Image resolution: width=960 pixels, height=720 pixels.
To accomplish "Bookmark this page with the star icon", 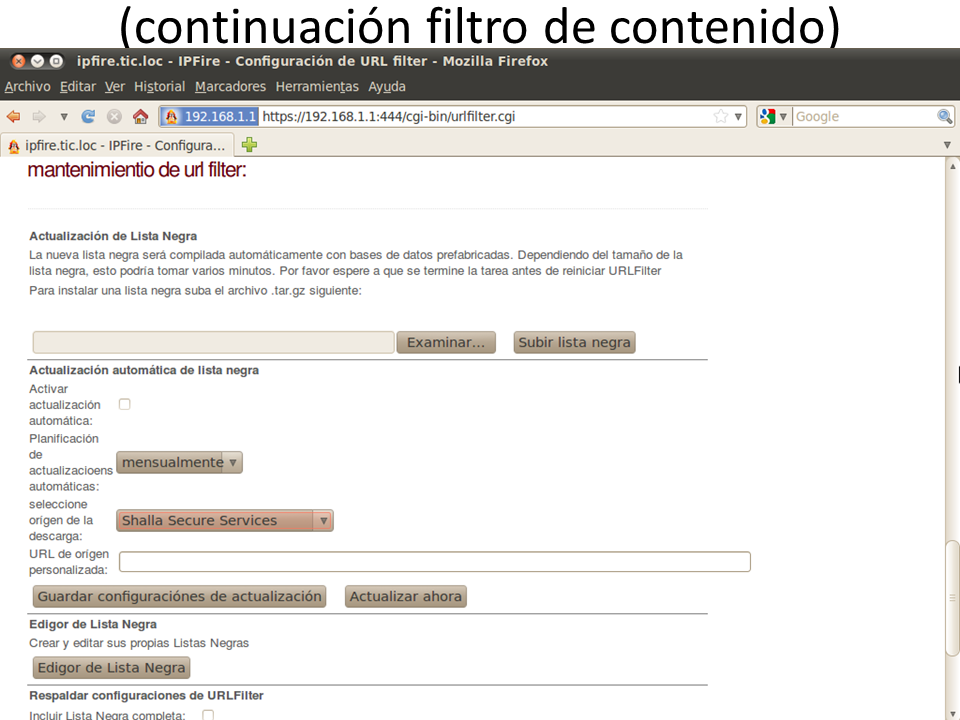I will [720, 116].
